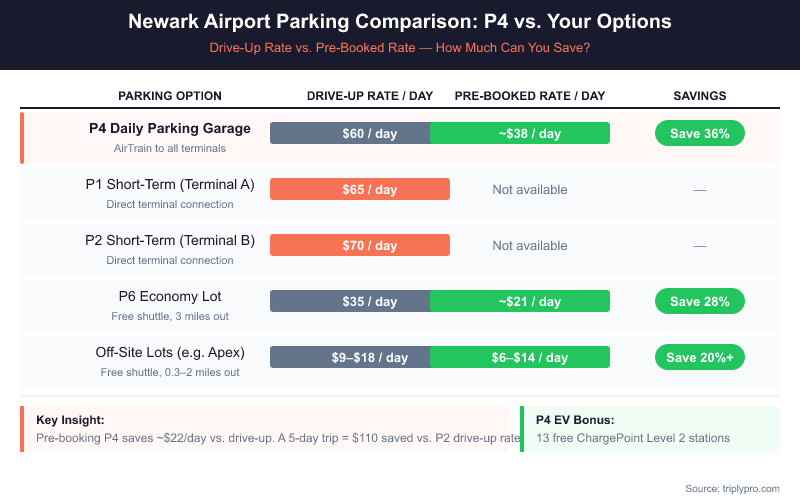
Task: Click the "Save 20%+" off-site lots badge
Action: tap(700, 358)
